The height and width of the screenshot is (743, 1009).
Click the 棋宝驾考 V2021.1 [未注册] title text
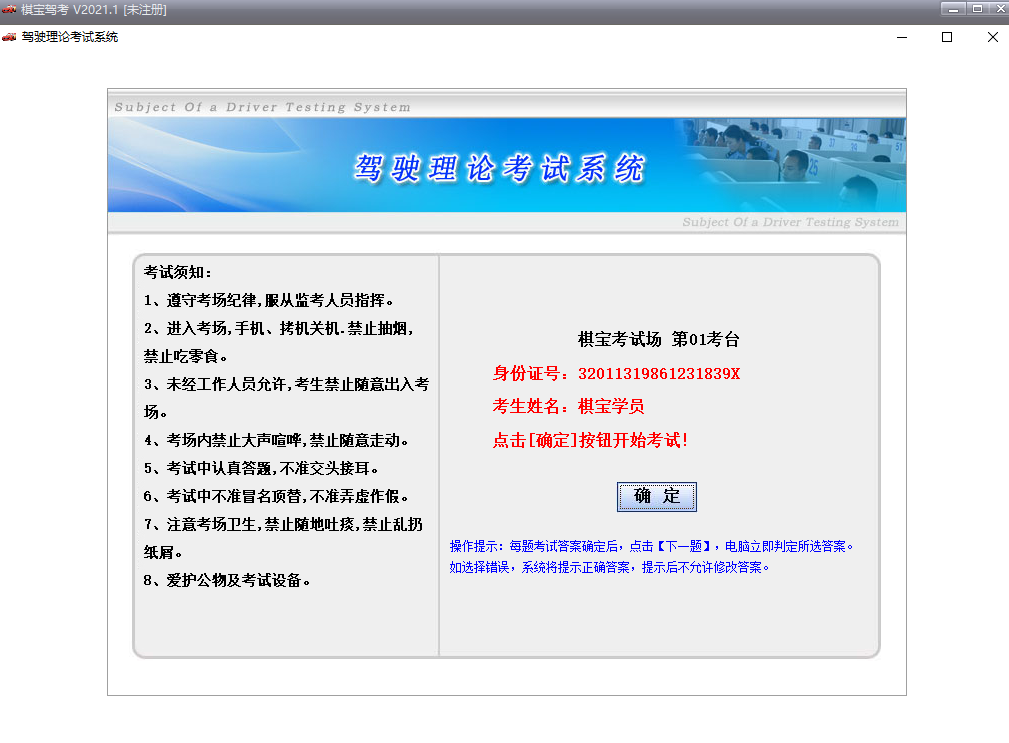coord(93,10)
